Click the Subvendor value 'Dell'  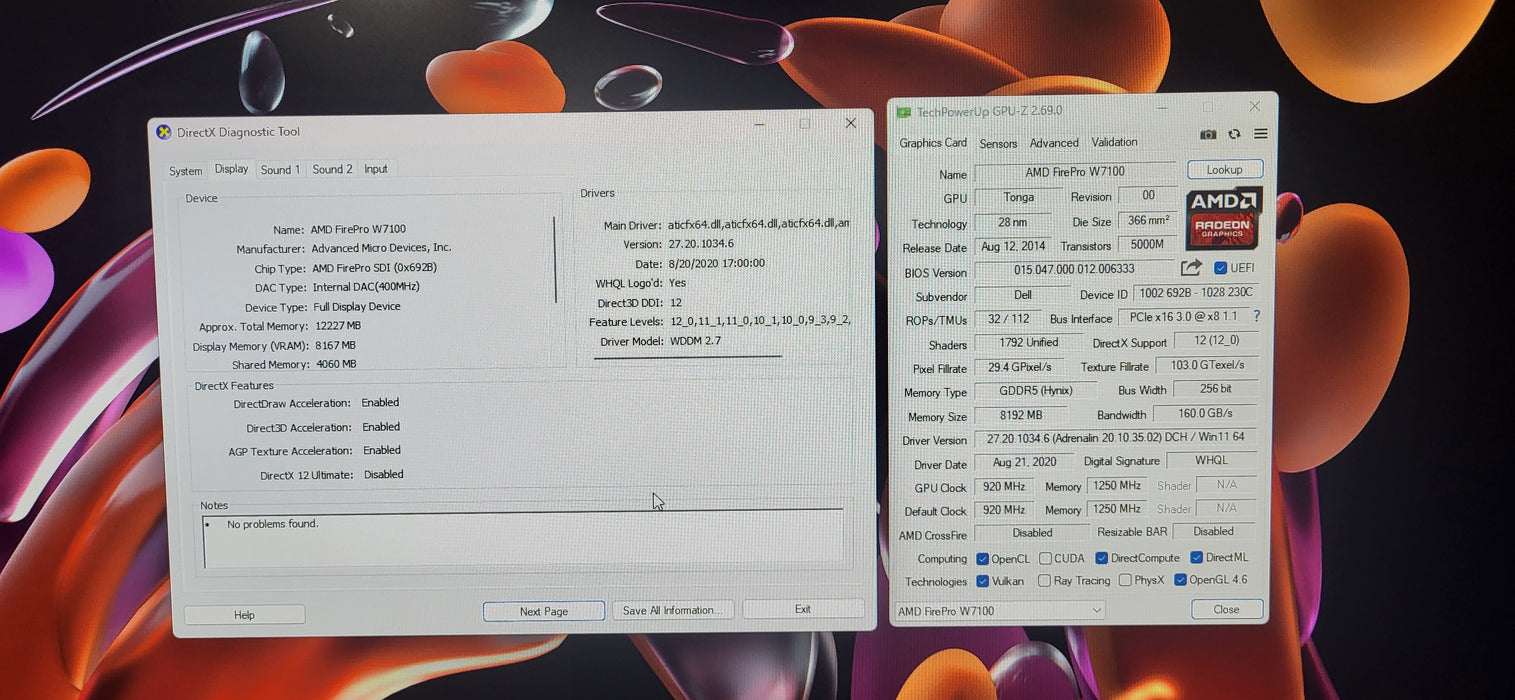point(1021,295)
